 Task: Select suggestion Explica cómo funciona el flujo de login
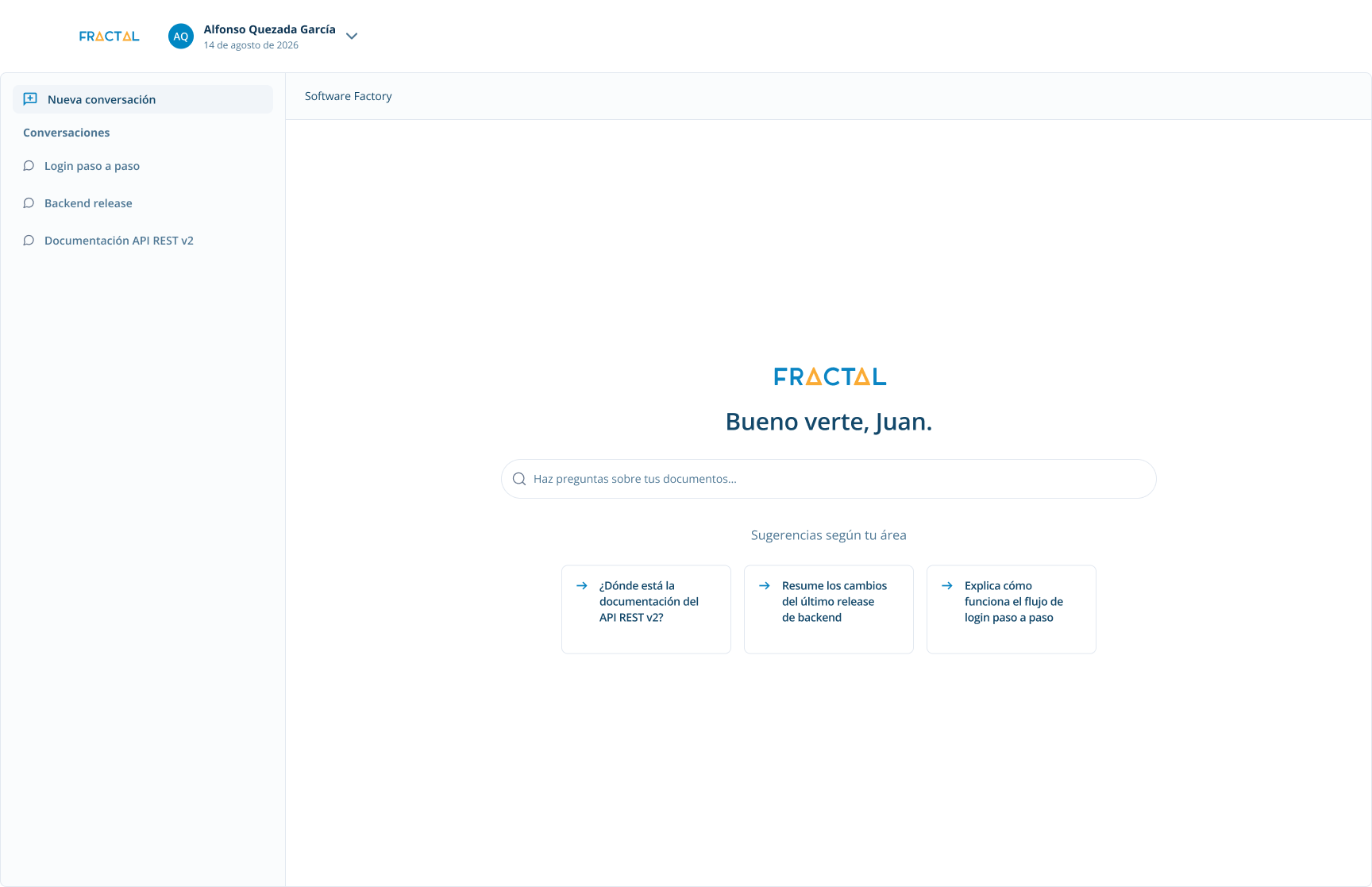(x=1012, y=609)
